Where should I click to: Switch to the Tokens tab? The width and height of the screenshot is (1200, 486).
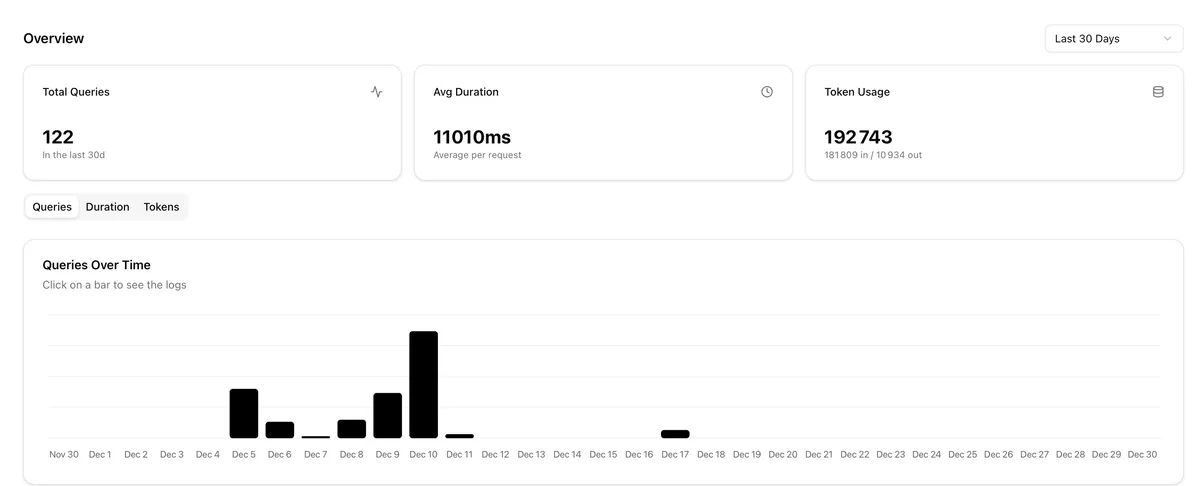161,207
